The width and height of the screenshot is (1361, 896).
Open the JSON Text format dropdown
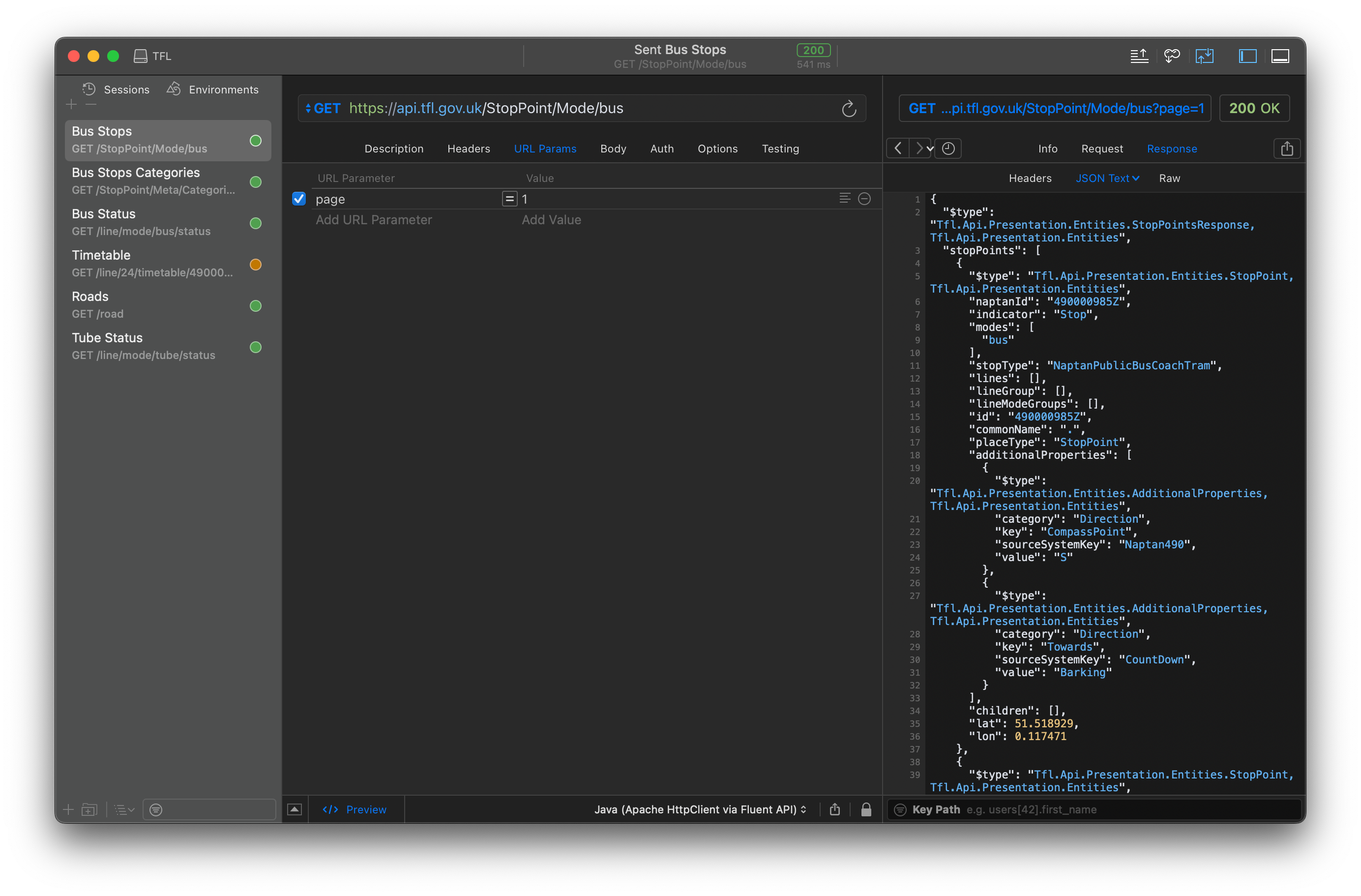(x=1107, y=179)
